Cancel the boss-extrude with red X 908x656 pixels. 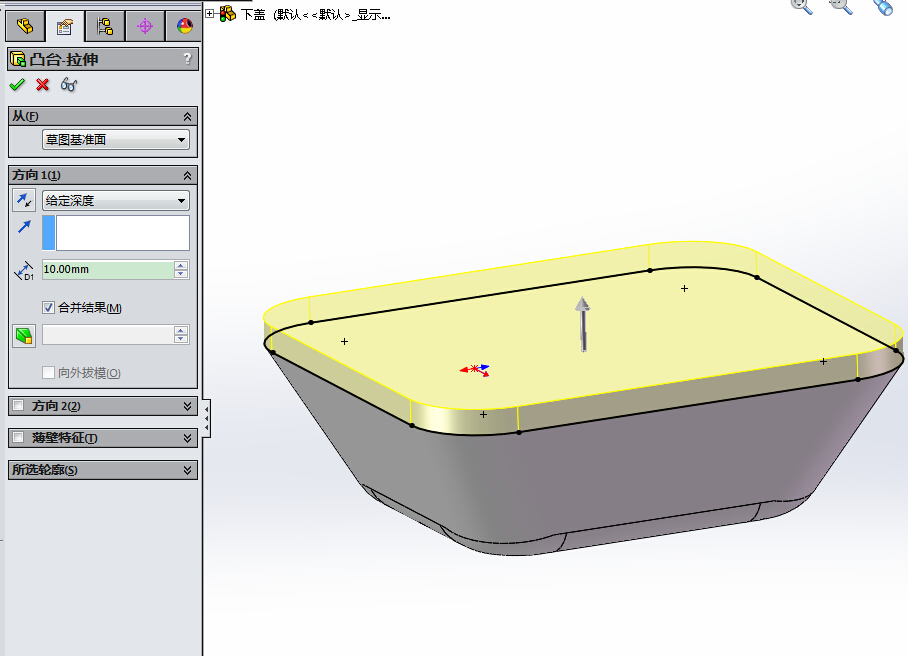[x=42, y=85]
